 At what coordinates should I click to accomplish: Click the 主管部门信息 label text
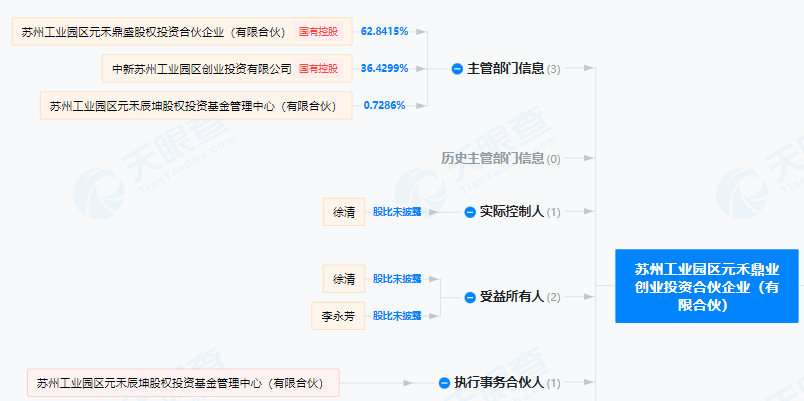click(x=505, y=69)
